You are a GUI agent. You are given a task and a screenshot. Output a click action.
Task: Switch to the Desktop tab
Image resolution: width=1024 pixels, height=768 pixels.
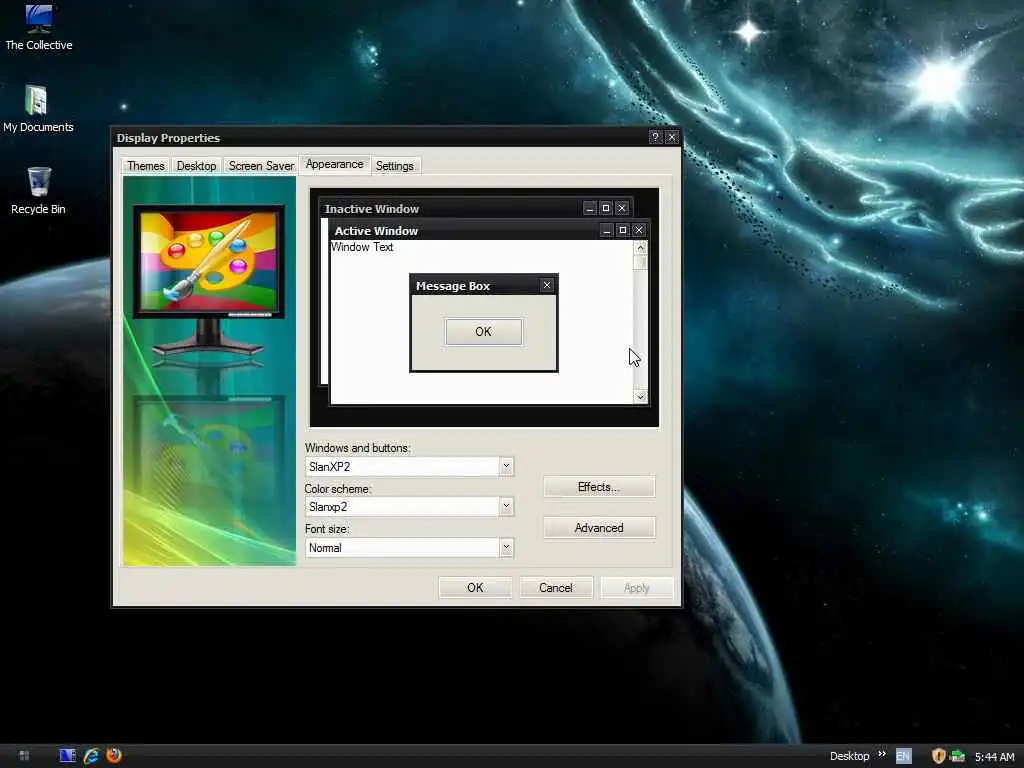(197, 166)
